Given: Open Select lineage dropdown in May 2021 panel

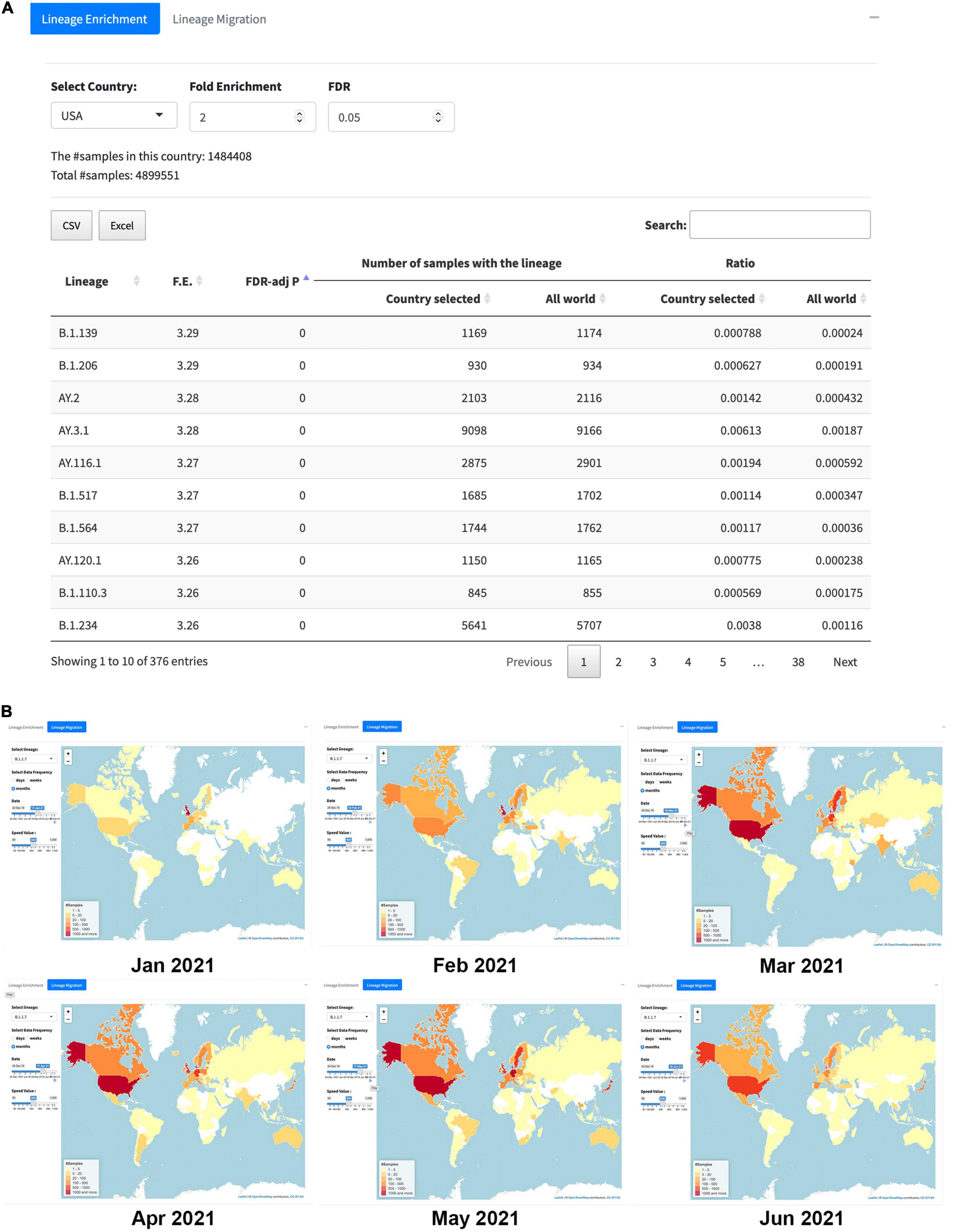Looking at the screenshot, I should point(349,1017).
